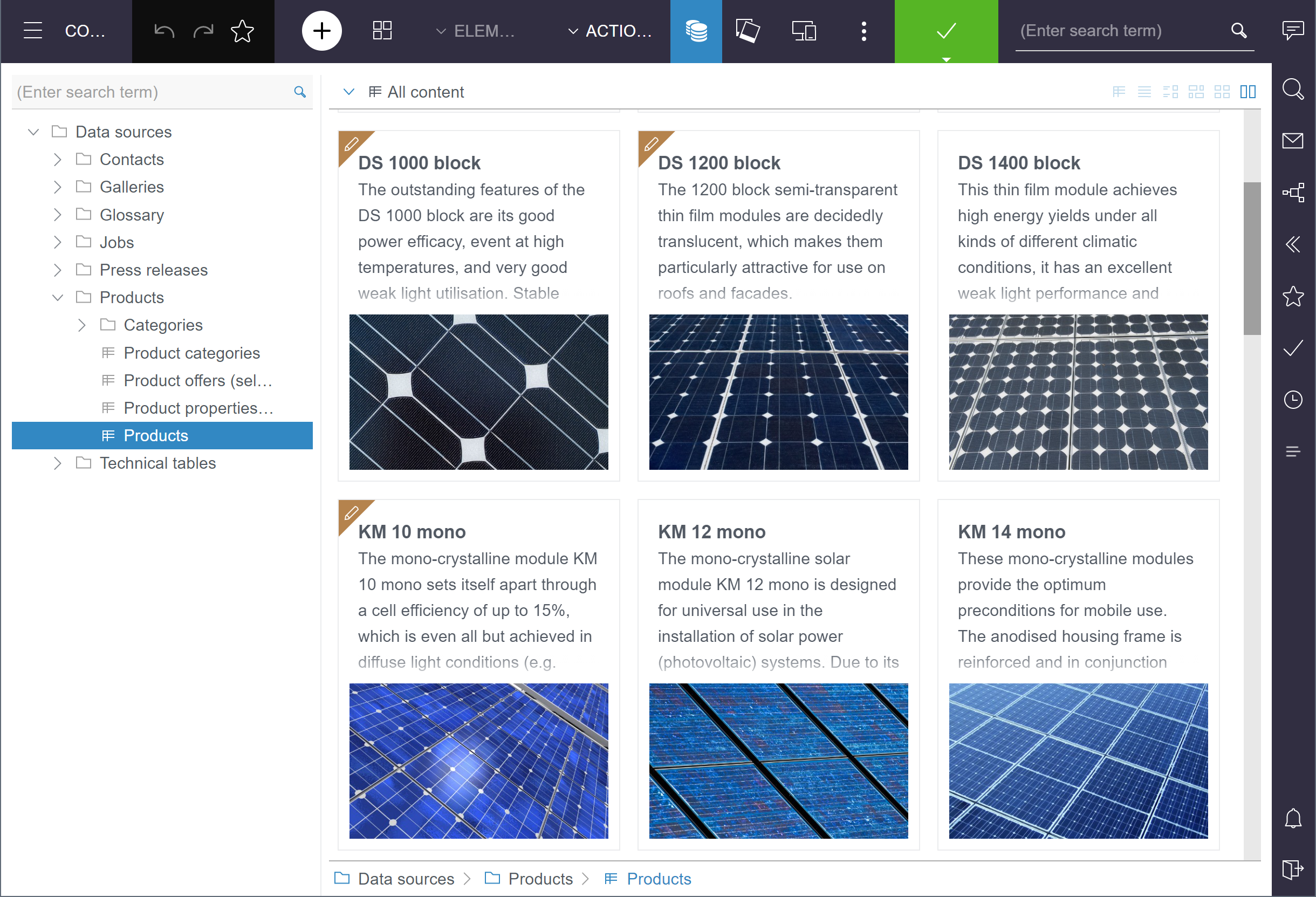Expand the Technical tables folder
The height and width of the screenshot is (897, 1316).
[x=57, y=463]
